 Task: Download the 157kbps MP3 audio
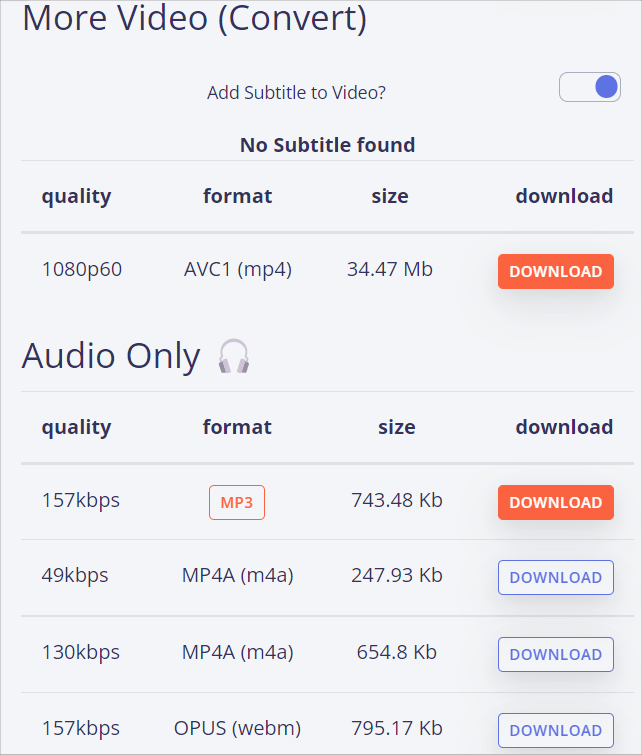pos(556,502)
